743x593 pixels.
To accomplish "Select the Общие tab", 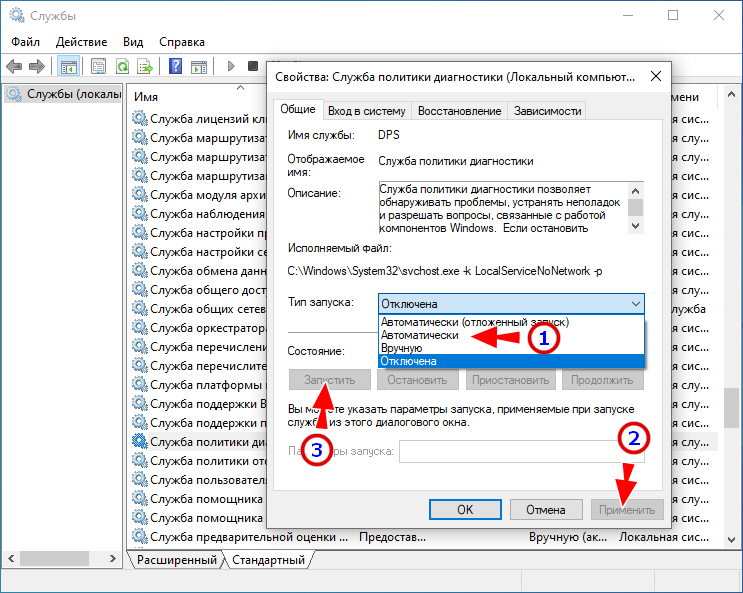I will click(298, 109).
